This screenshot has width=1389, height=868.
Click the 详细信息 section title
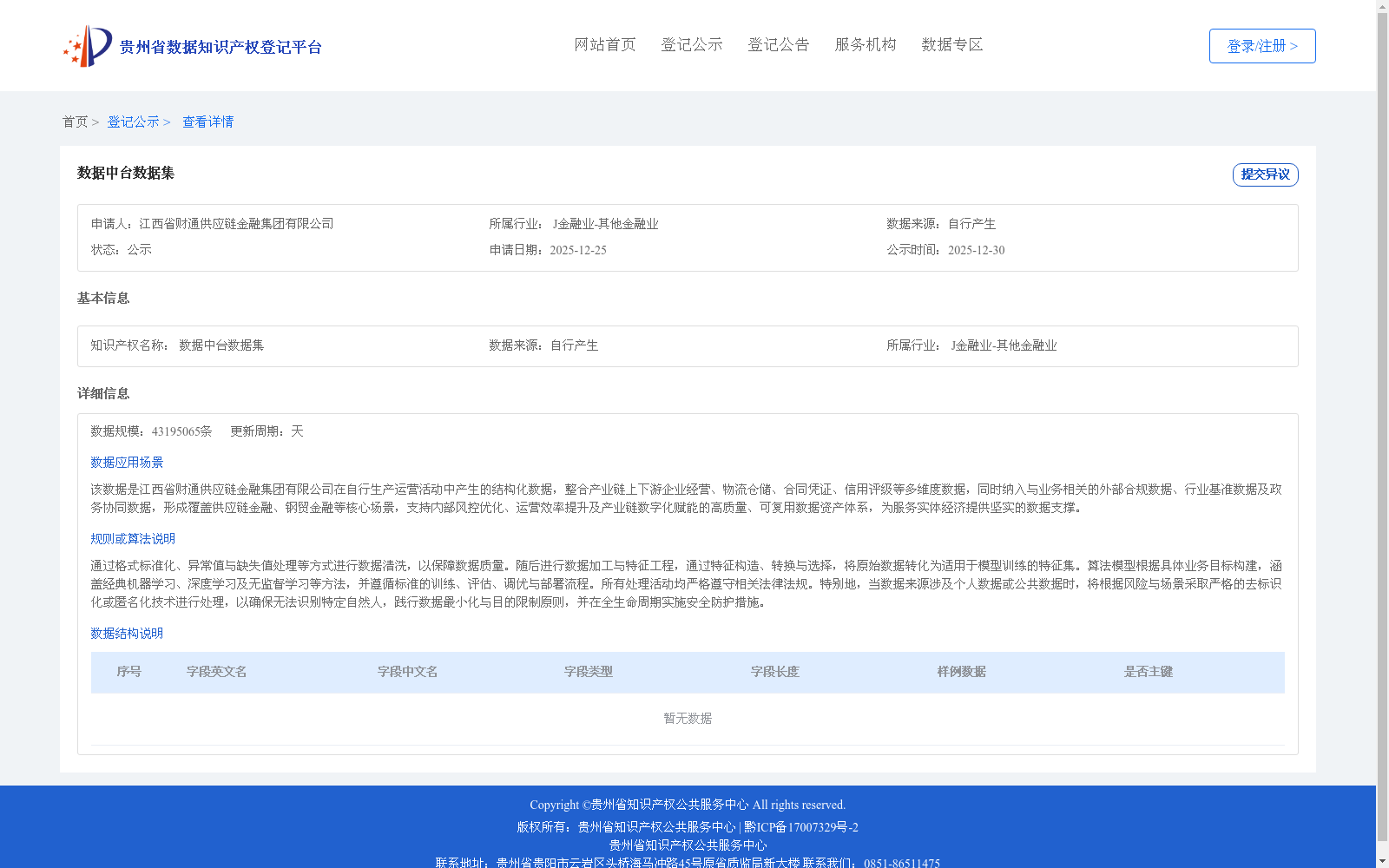point(103,394)
